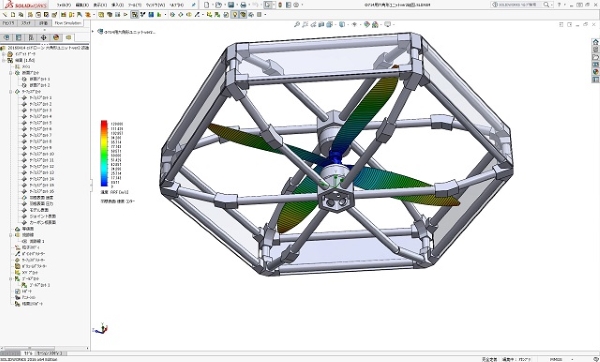Click the light bulb icon in Flow Simulation toolbar
Viewport: 600px width, 362px height.
(235, 15)
